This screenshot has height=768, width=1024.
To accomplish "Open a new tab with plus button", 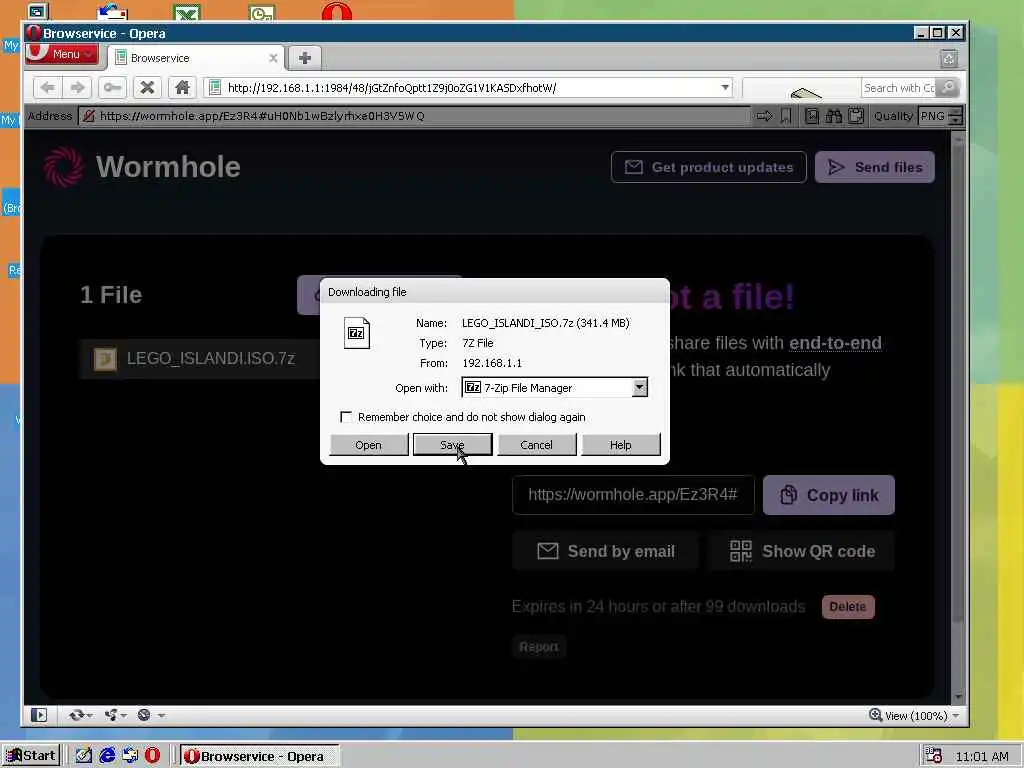I will click(304, 58).
